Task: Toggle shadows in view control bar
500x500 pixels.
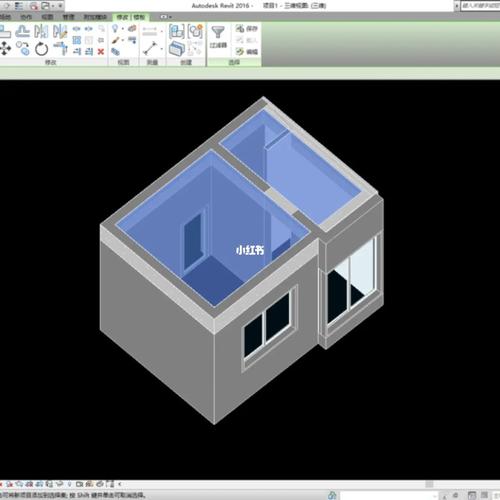Action: [x=9, y=484]
